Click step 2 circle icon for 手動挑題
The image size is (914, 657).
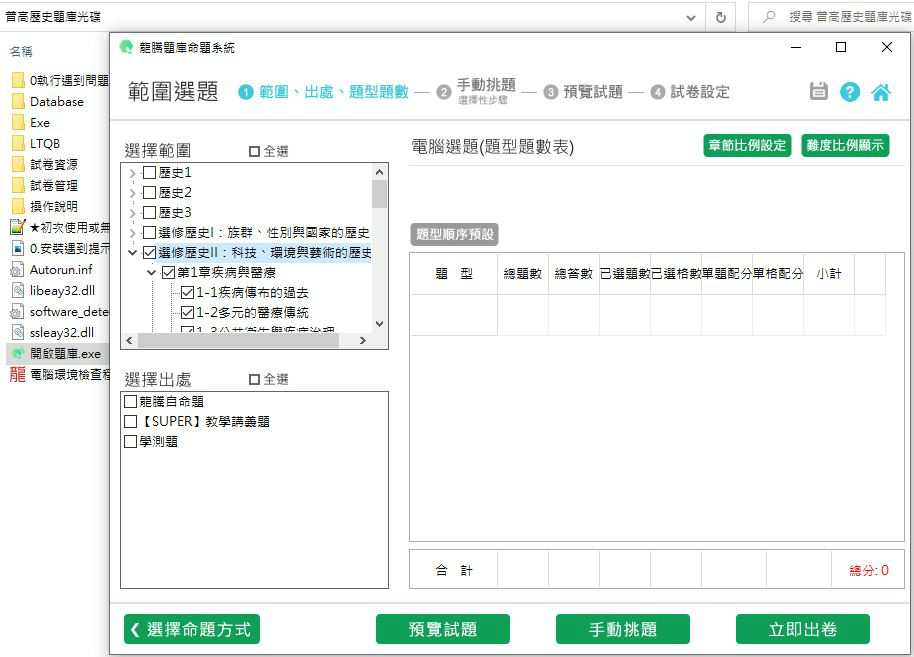pos(444,92)
